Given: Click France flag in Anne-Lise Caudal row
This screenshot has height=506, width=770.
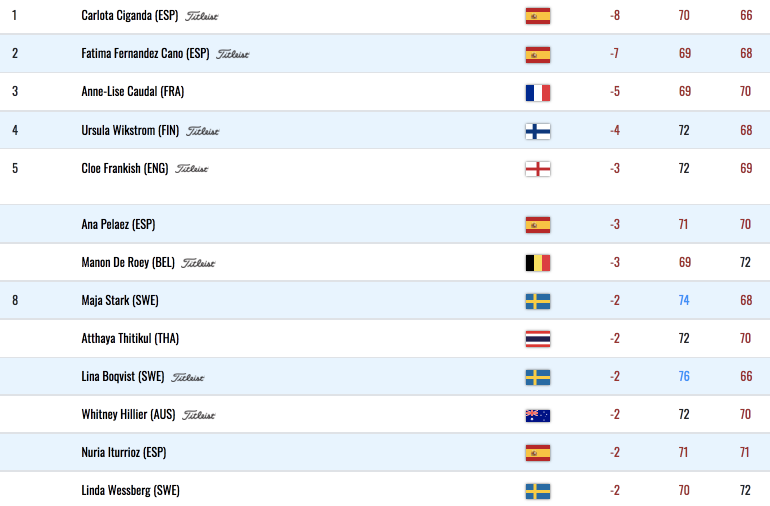Looking at the screenshot, I should click(x=538, y=92).
